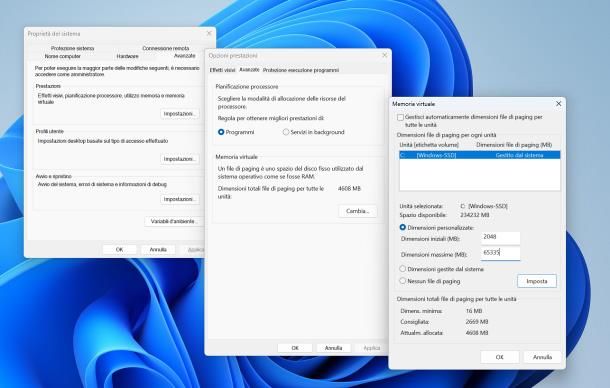Viewport: 610px width, 388px height.
Task: Open Protezione sistema tab
Action: tap(72, 48)
